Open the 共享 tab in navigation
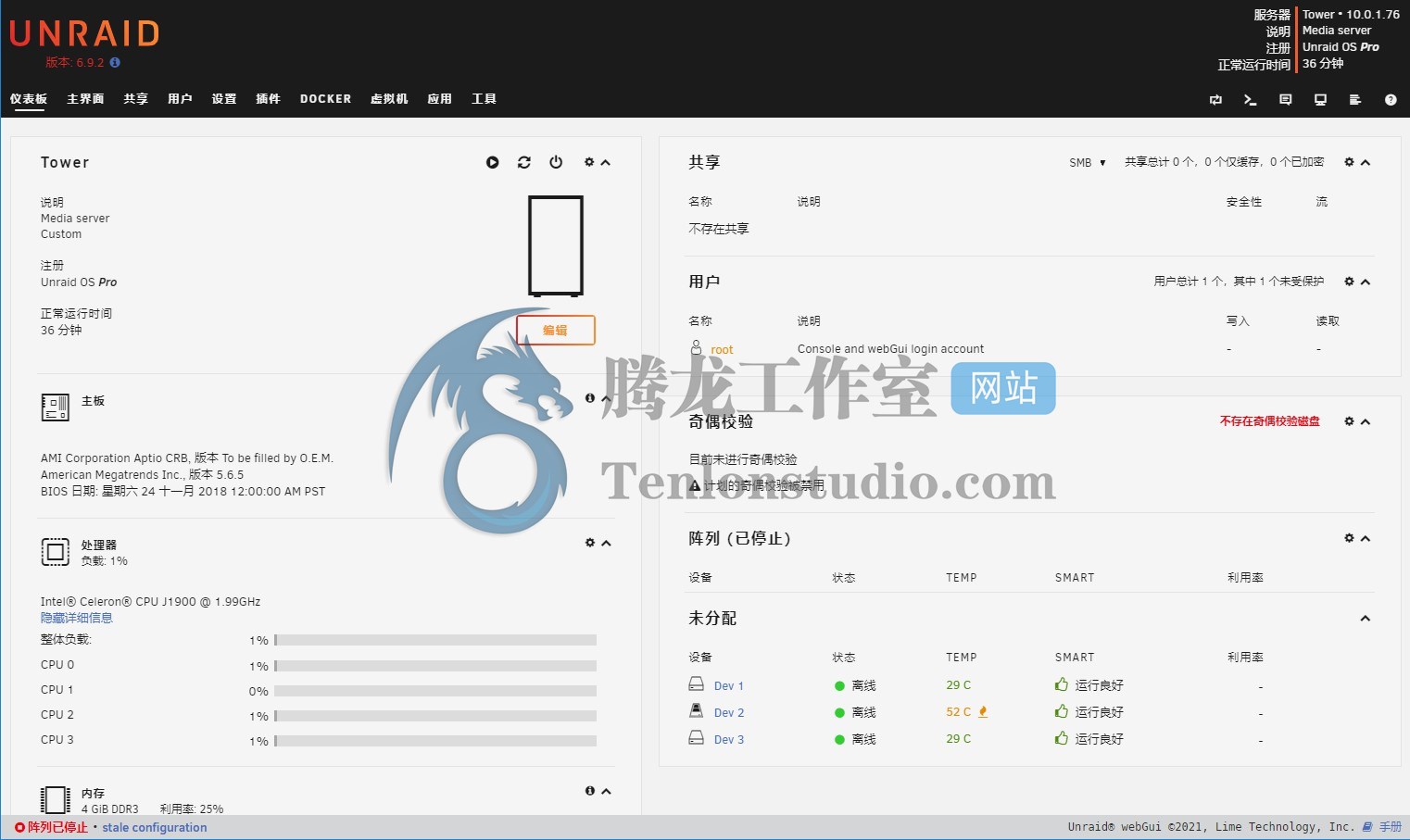 (x=136, y=99)
